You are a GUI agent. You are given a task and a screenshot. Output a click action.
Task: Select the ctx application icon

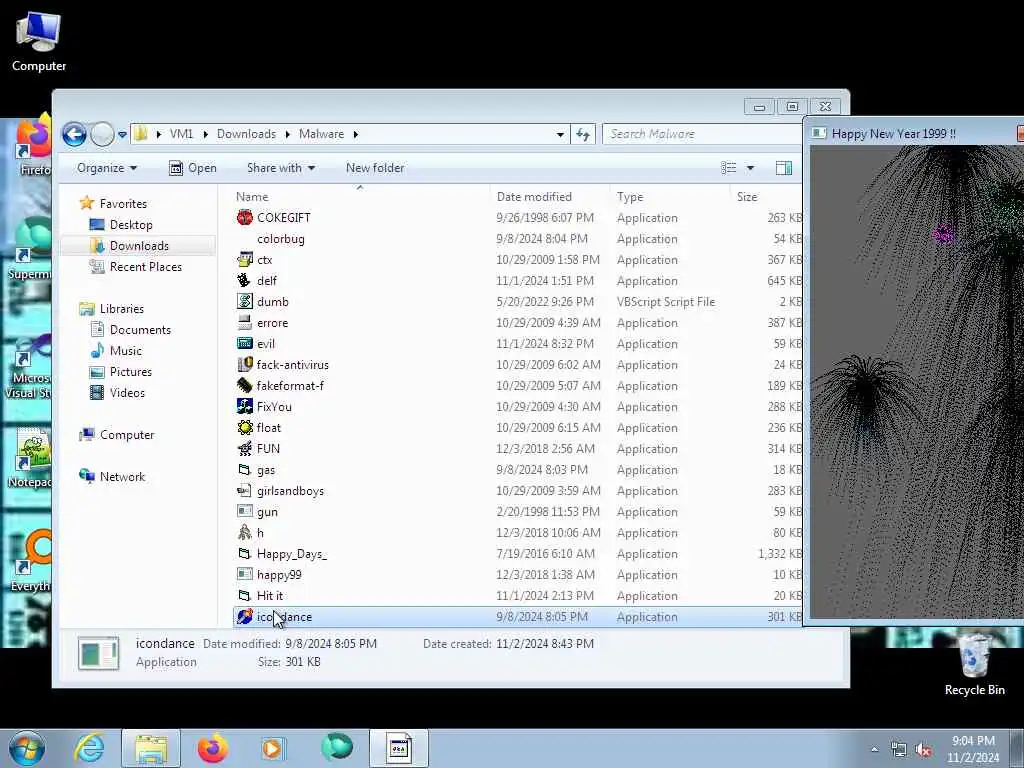tap(245, 260)
